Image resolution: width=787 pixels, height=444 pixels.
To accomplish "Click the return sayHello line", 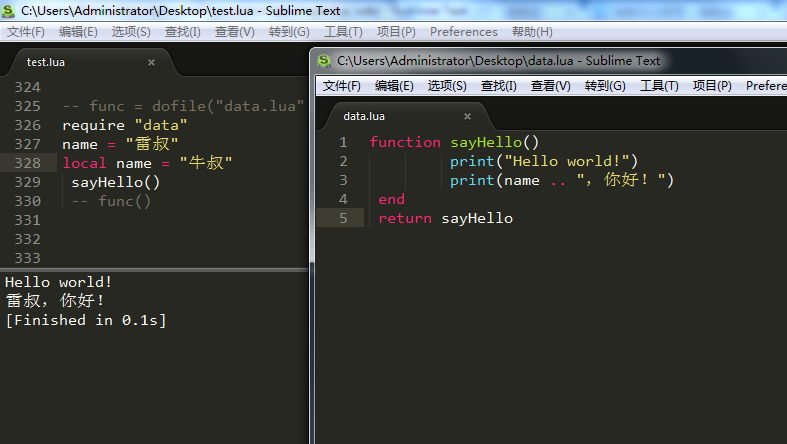I will click(x=446, y=219).
